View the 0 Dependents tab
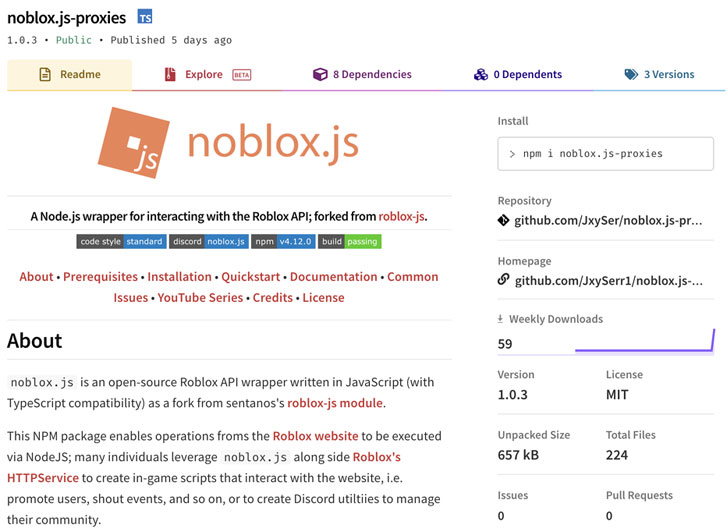The height and width of the screenshot is (530, 728). [x=517, y=75]
